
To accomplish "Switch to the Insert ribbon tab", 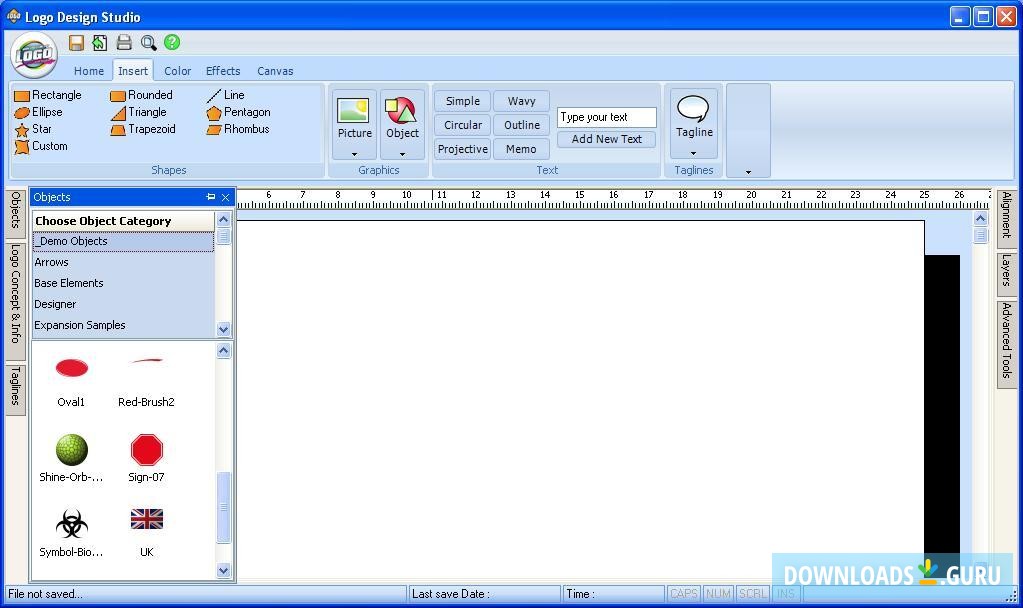I will [133, 71].
